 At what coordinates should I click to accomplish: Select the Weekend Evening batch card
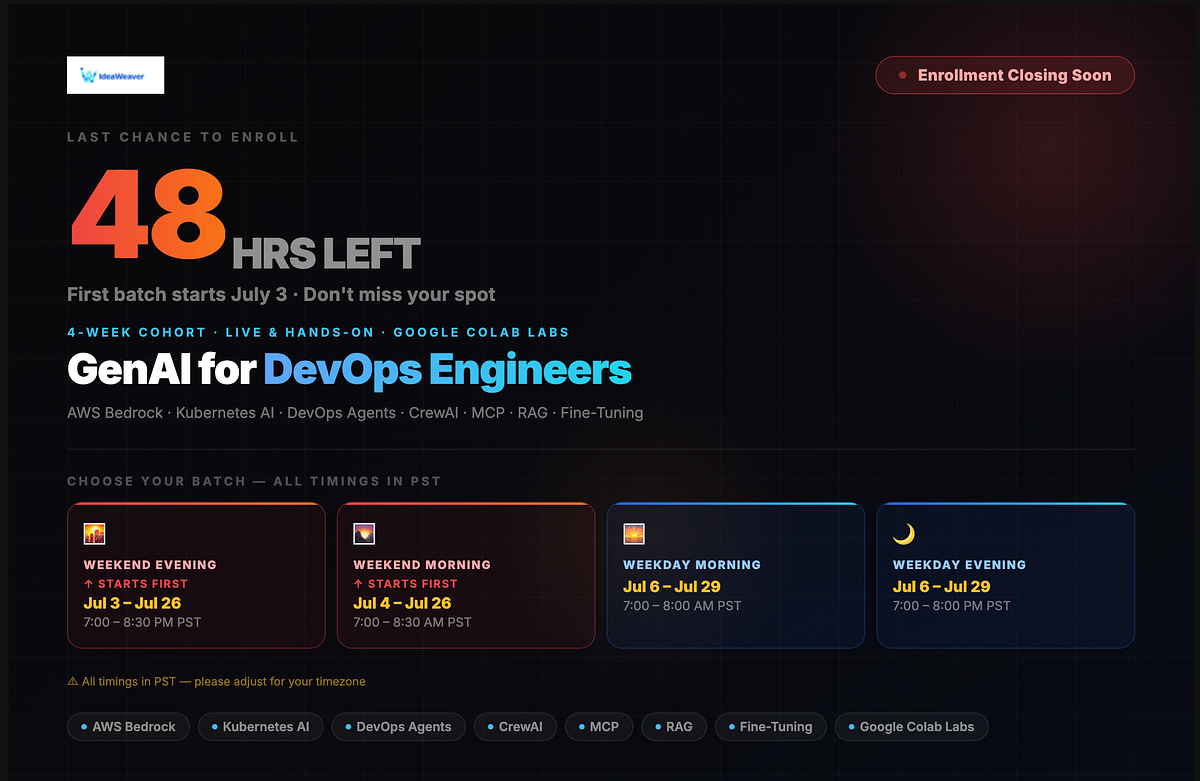(x=196, y=575)
